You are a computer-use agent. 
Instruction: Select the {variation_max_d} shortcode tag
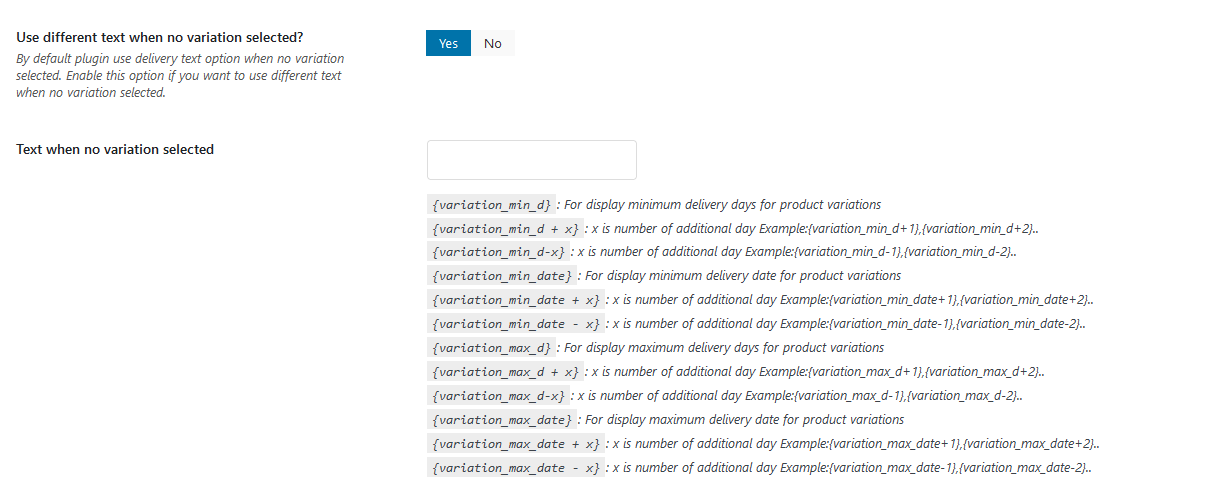pyautogui.click(x=491, y=348)
